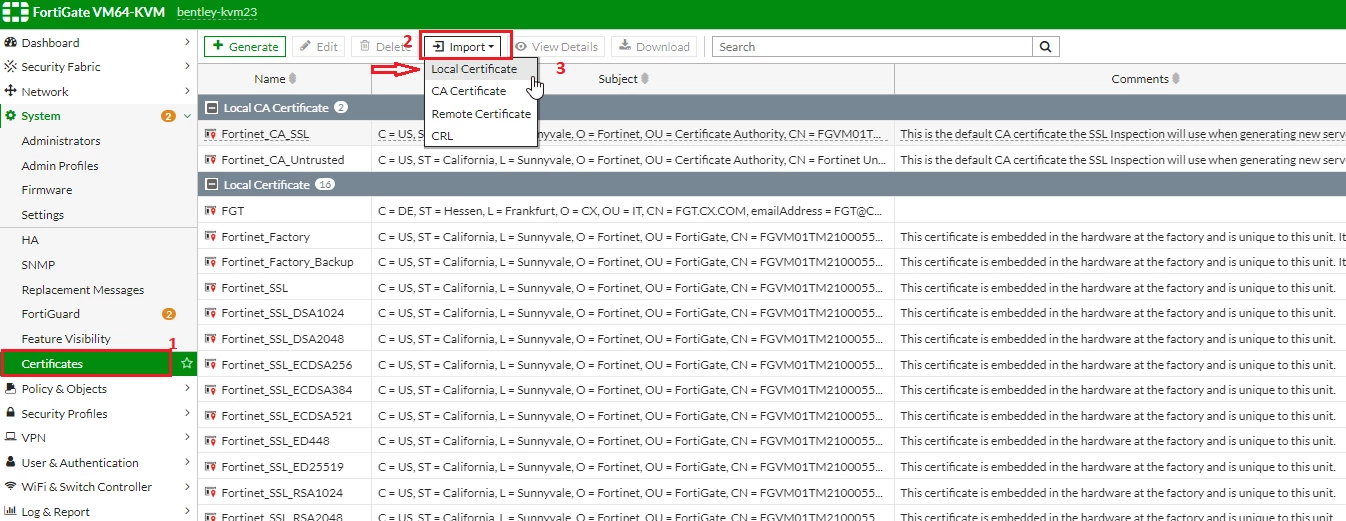This screenshot has height=521, width=1346.
Task: Select the Fortinet_SSL_DSA2048 row
Action: coord(772,339)
